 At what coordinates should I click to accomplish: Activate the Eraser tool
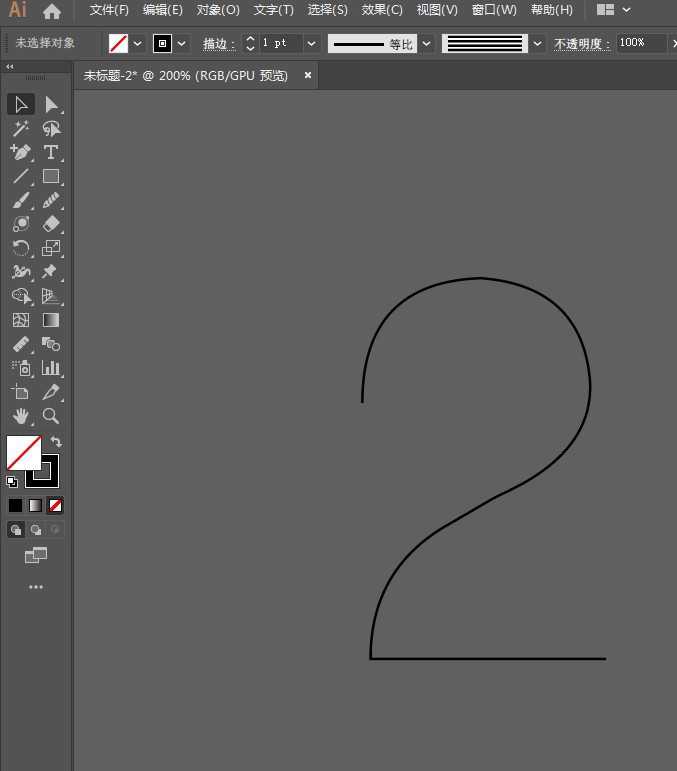[50, 224]
